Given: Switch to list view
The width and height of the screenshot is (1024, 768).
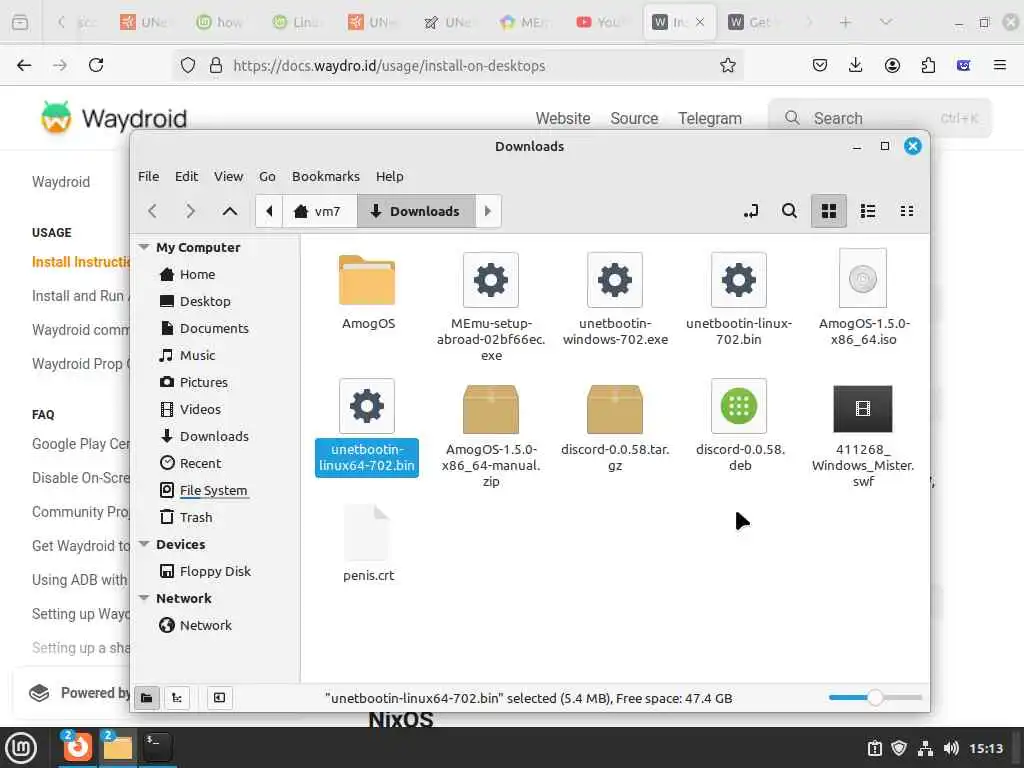Looking at the screenshot, I should (x=868, y=211).
